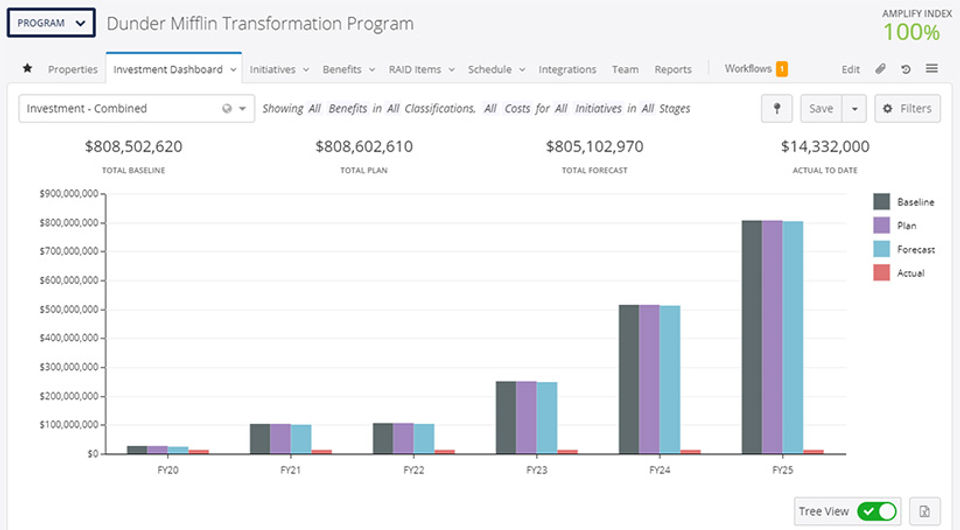Expand the Schedule menu chevron

pyautogui.click(x=522, y=70)
